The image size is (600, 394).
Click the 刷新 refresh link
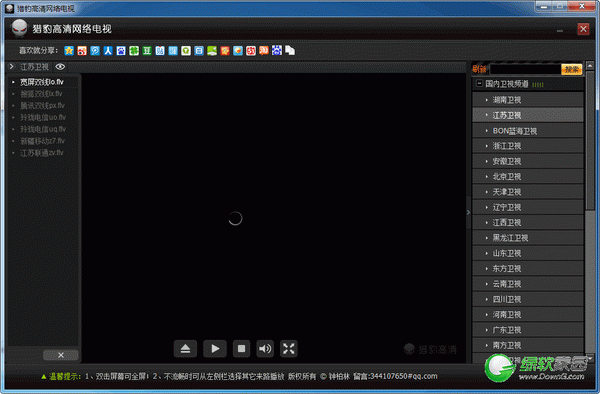(x=479, y=69)
